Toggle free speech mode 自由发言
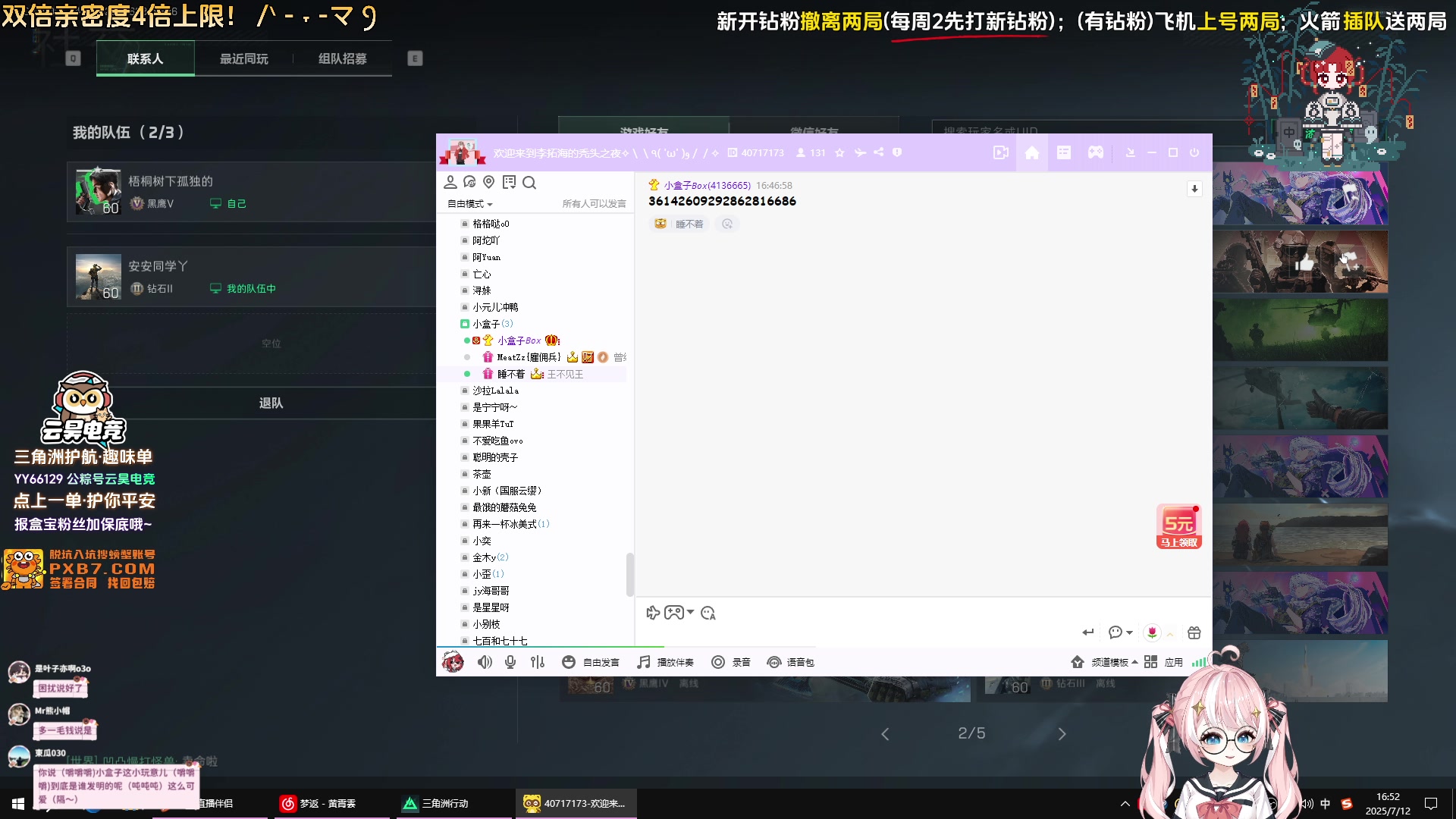 (591, 662)
